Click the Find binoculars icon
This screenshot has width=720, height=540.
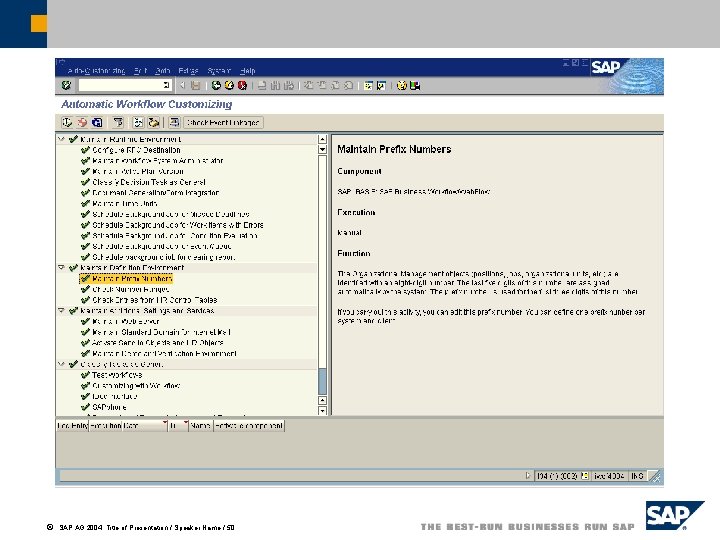coord(275,85)
